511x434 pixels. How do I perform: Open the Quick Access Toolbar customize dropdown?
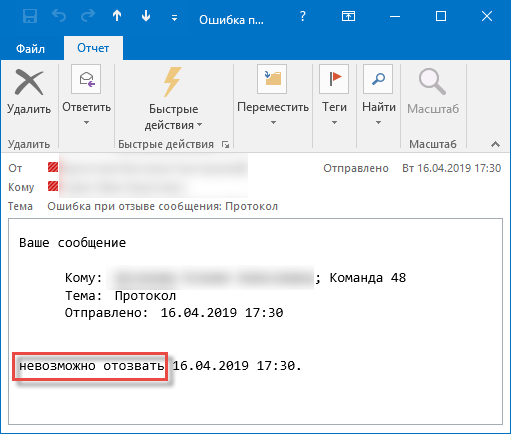coord(174,18)
